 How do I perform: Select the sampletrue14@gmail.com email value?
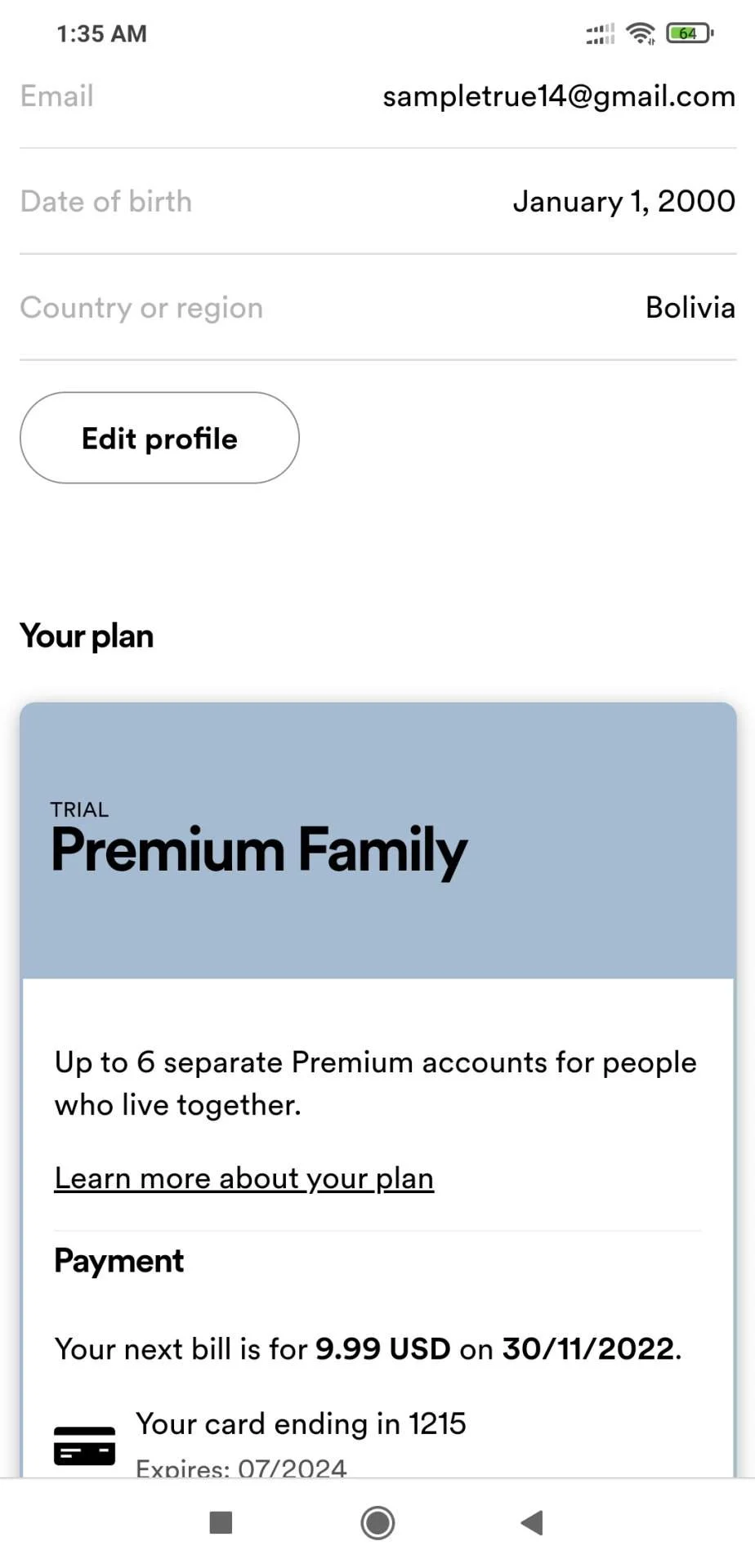click(559, 96)
